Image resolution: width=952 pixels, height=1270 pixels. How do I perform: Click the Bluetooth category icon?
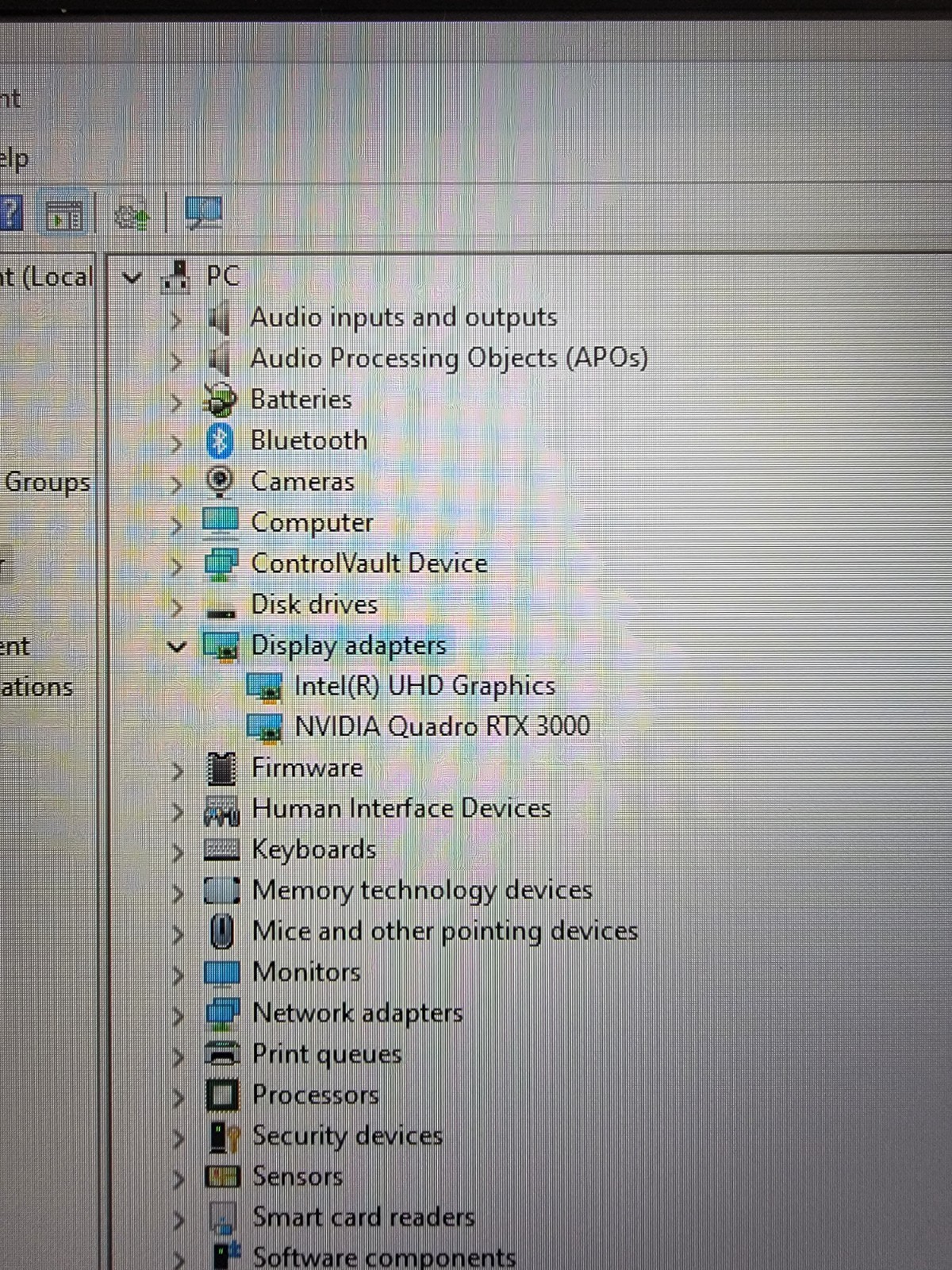tap(220, 441)
